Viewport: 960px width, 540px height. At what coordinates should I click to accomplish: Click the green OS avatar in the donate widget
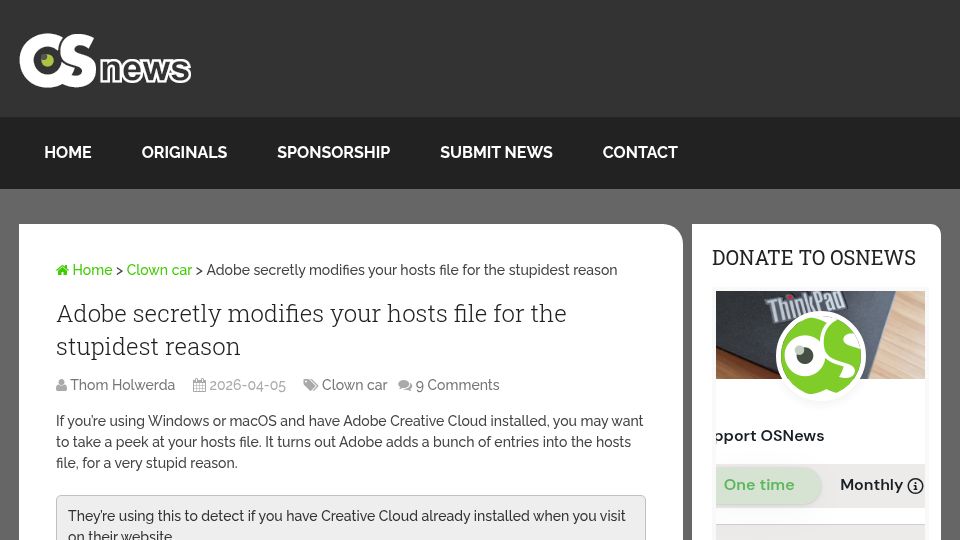click(x=821, y=356)
